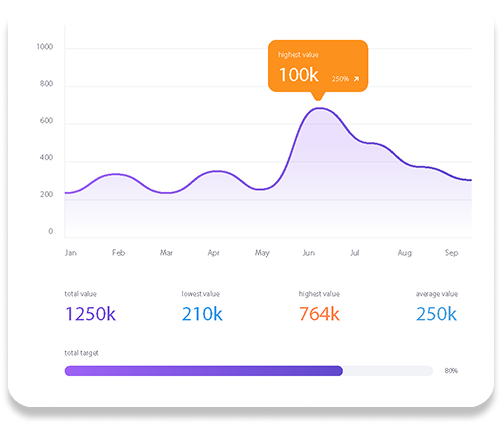502x425 pixels.
Task: Click the 80% progress percentage label
Action: click(x=451, y=371)
